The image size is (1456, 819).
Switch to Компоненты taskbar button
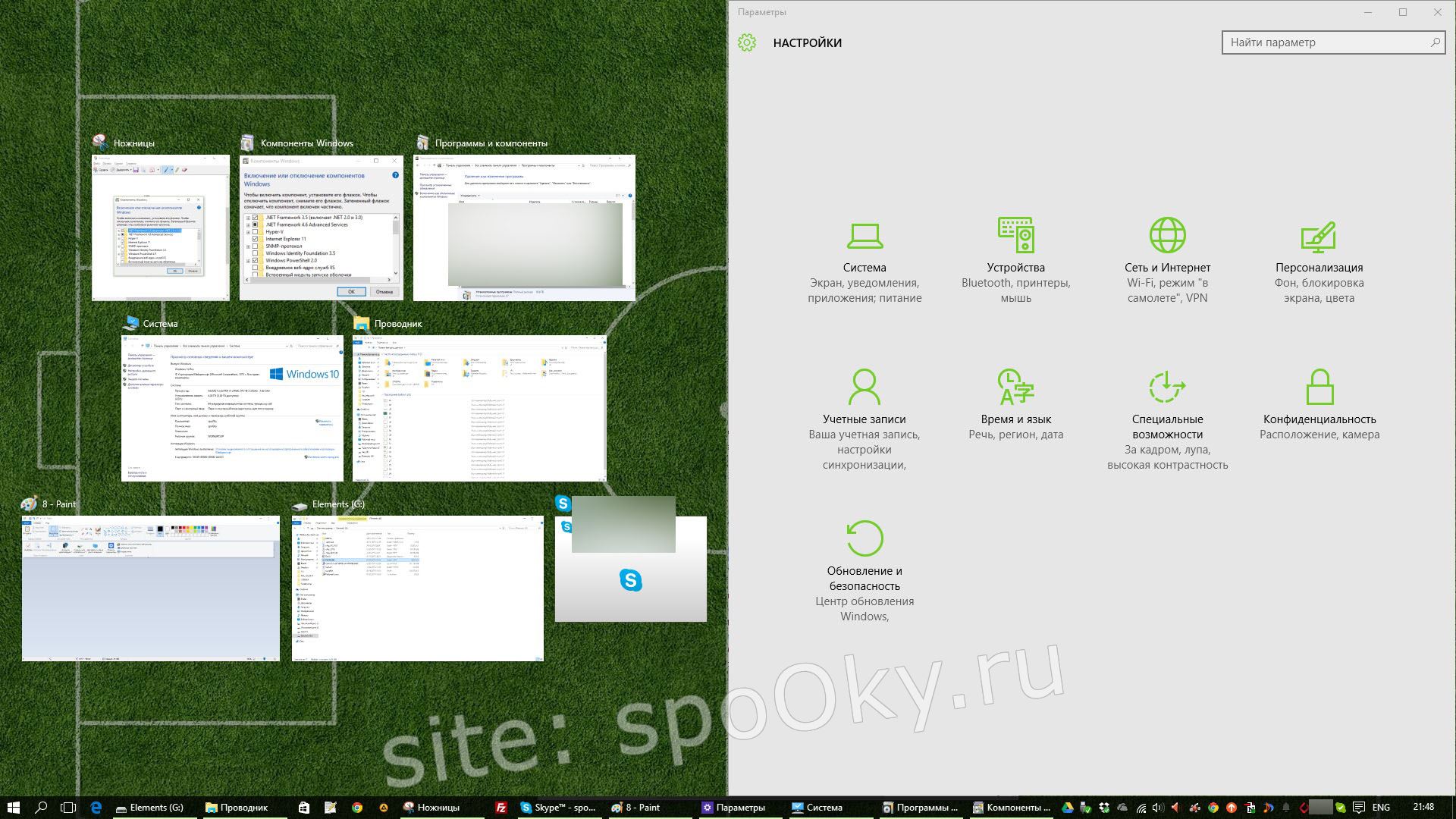coord(1013,808)
